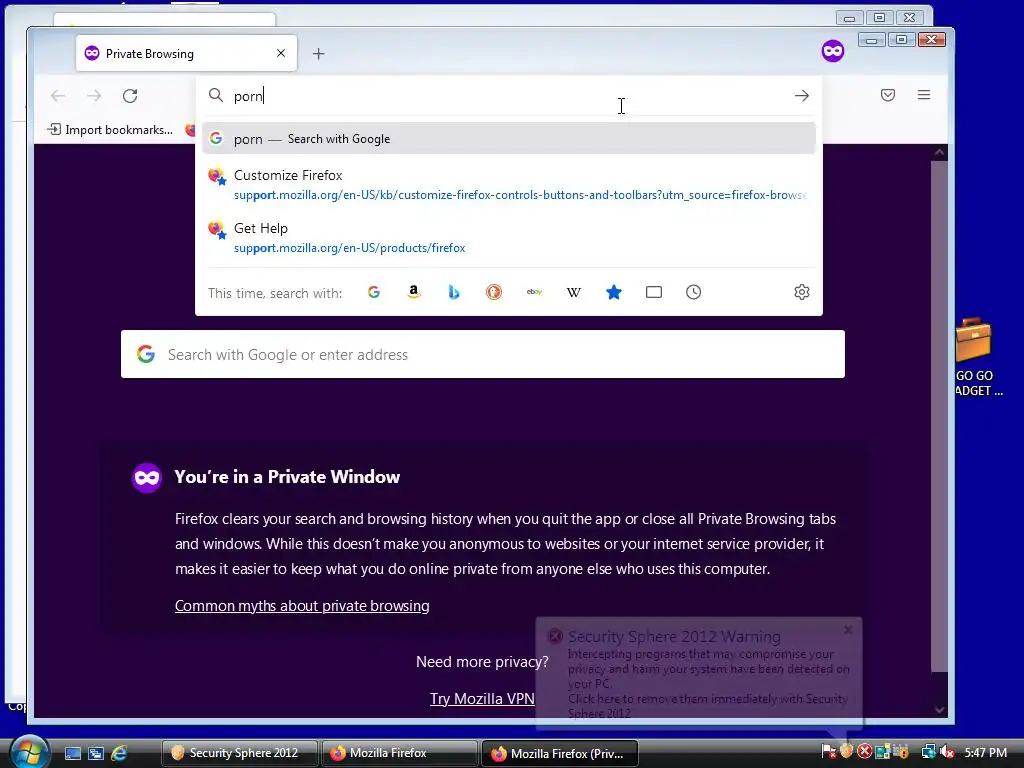Search this time with Wikipedia icon

tap(574, 293)
